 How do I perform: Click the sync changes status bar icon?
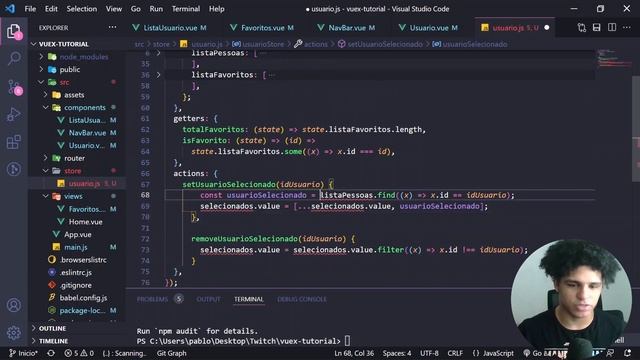(51, 353)
